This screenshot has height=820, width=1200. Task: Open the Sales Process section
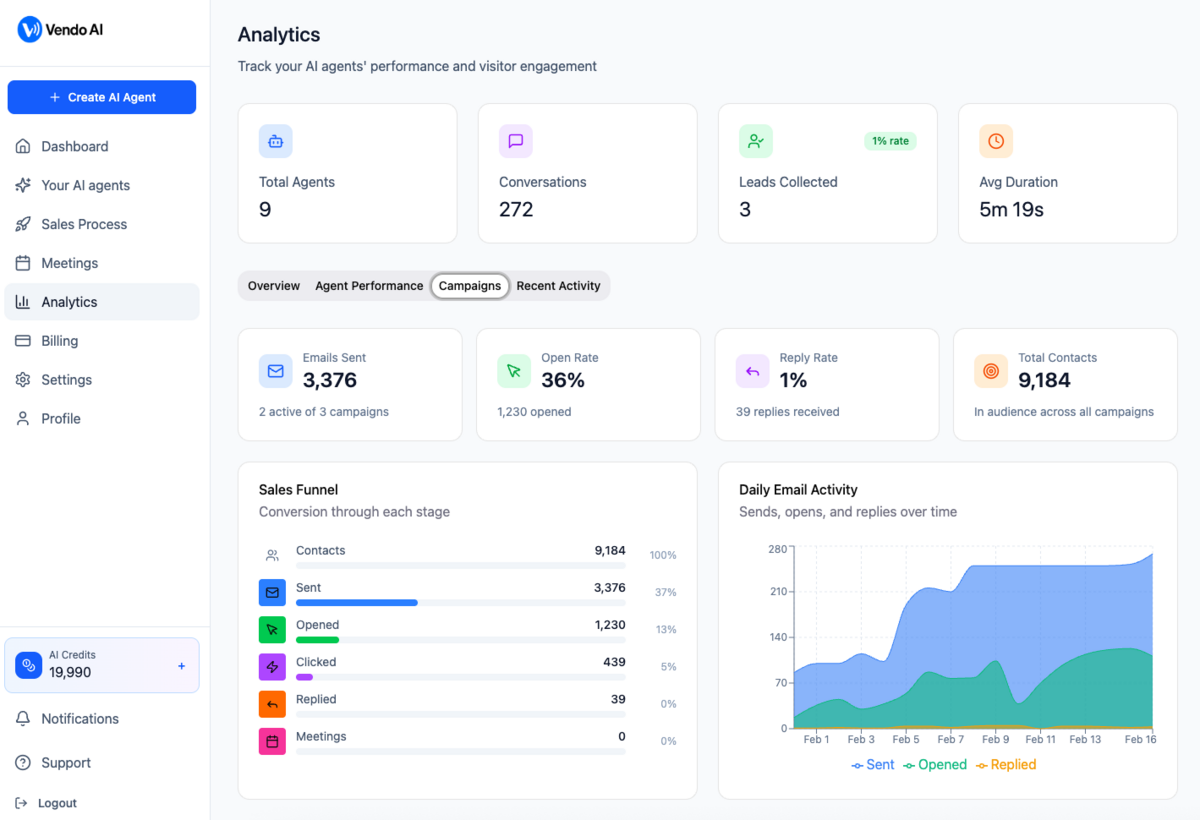click(85, 224)
